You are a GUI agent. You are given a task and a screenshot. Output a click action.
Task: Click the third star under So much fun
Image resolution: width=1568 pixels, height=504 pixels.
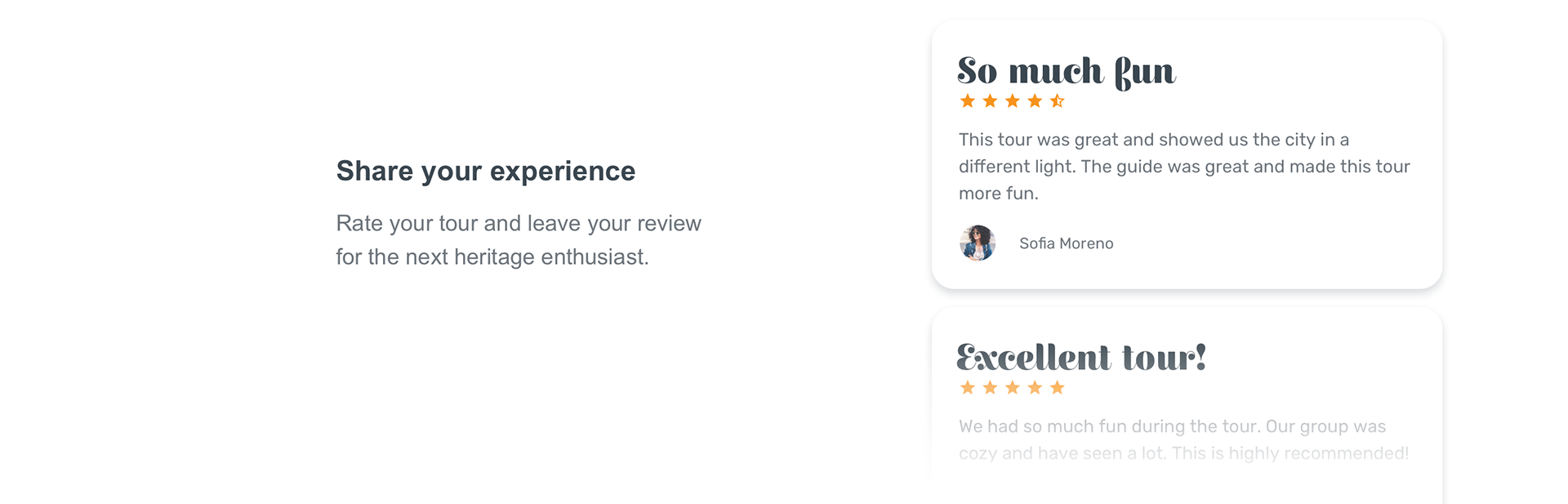coord(1013,101)
